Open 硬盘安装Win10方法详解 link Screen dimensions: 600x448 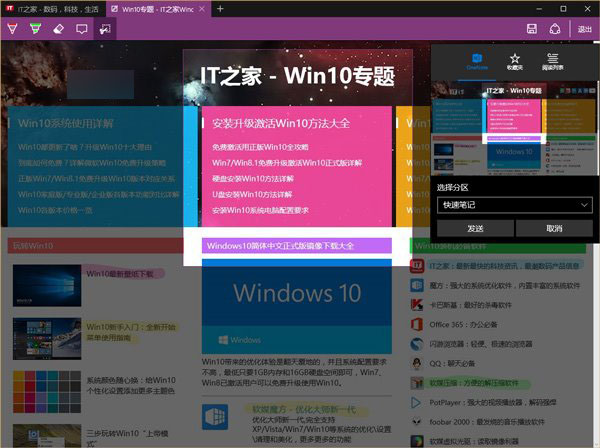point(253,179)
